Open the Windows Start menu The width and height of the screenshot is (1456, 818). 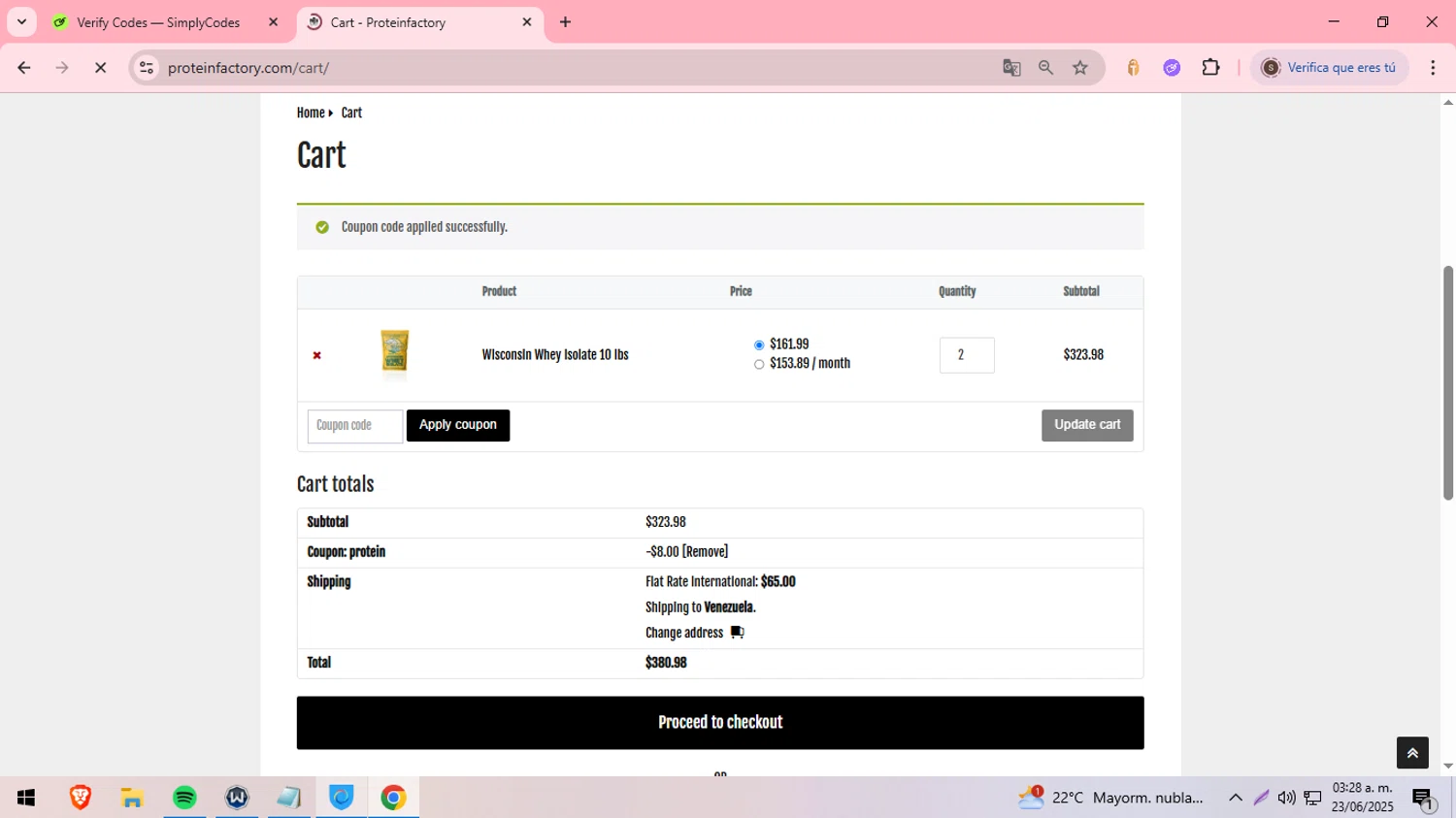pyautogui.click(x=26, y=798)
